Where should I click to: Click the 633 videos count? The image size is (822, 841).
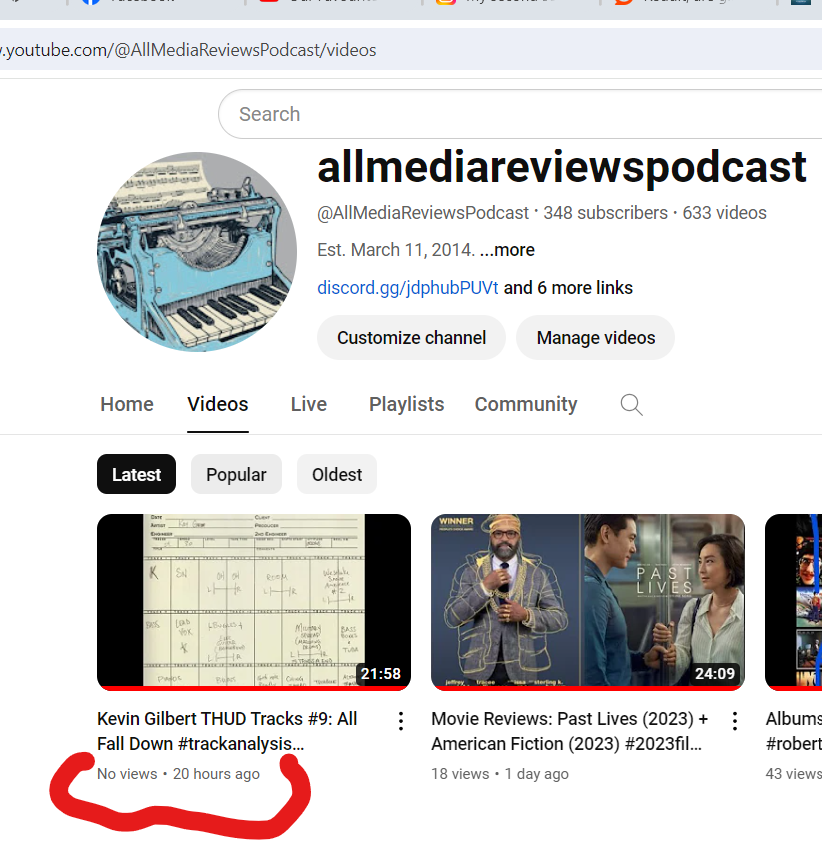coord(724,213)
